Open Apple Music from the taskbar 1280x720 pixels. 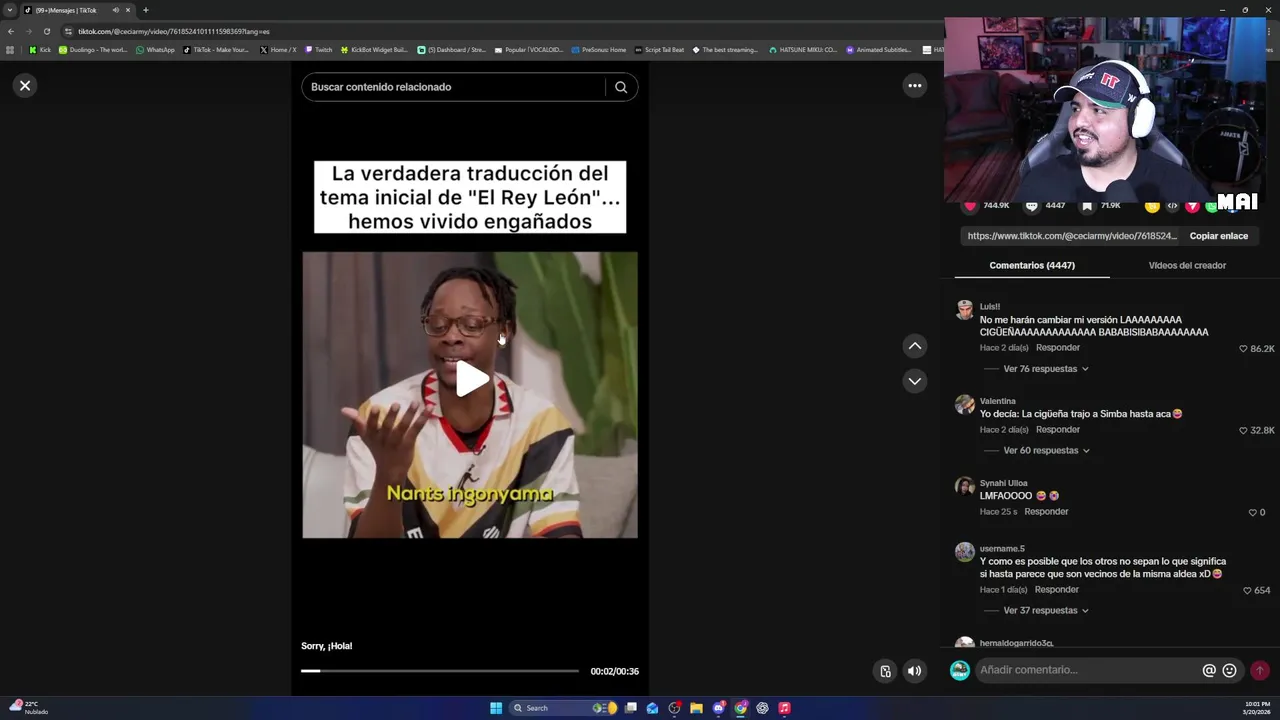[x=784, y=708]
